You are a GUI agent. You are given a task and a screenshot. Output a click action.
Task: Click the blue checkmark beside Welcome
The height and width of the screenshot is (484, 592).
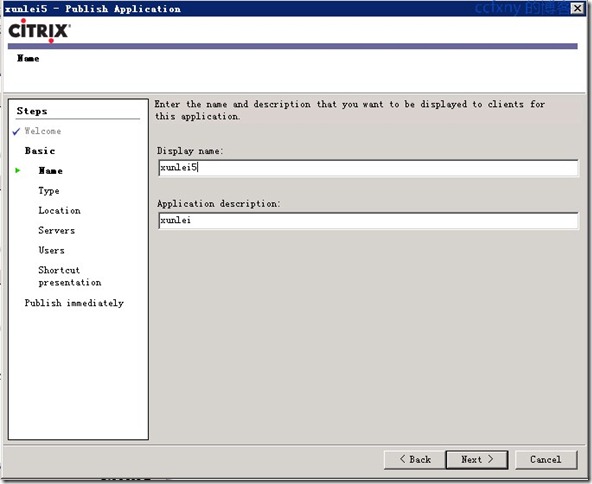click(16, 131)
